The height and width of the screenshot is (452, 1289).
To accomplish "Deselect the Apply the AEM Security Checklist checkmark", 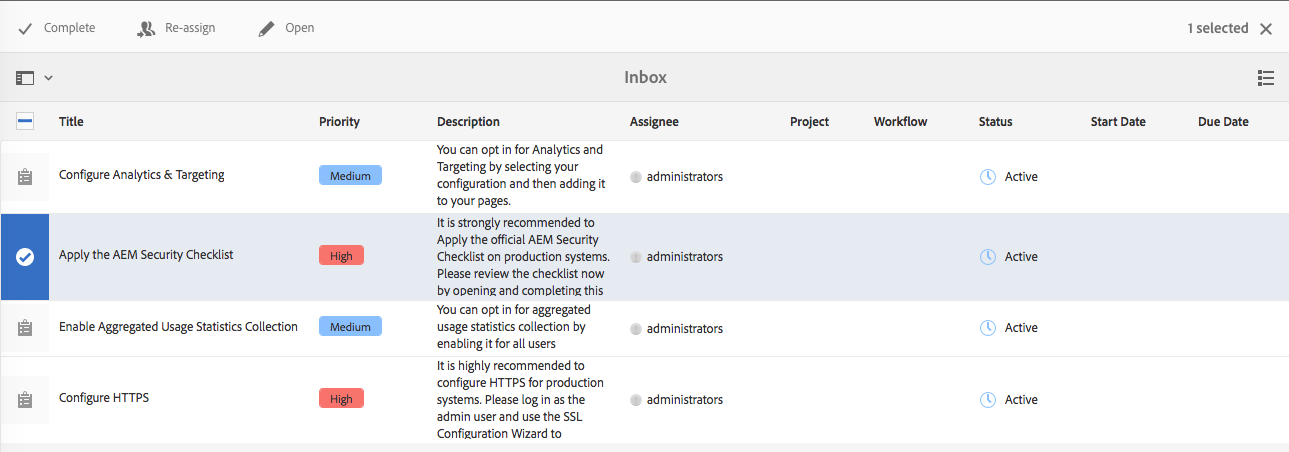I will point(25,257).
